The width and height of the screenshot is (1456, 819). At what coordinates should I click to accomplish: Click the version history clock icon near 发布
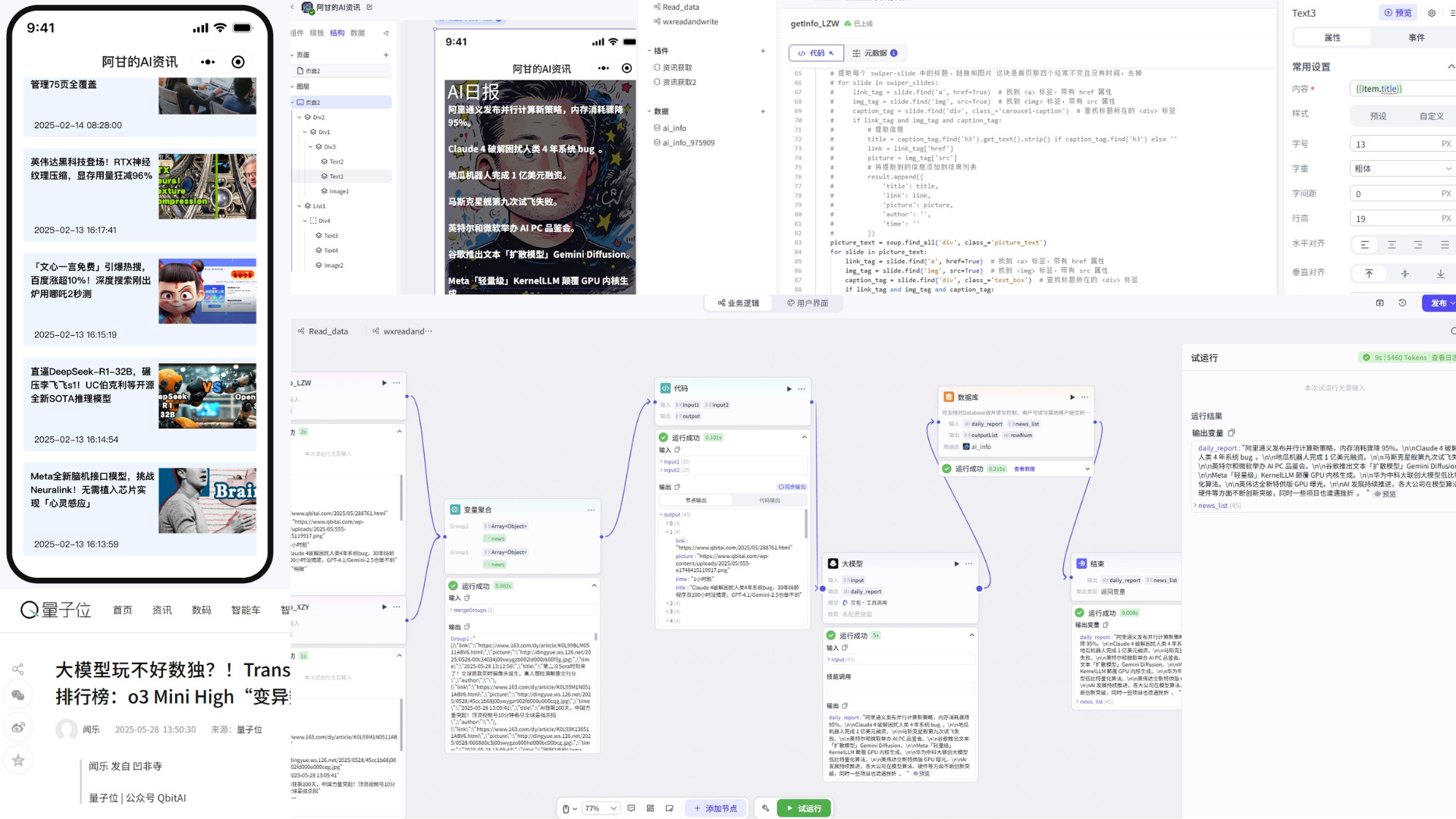click(x=1402, y=303)
